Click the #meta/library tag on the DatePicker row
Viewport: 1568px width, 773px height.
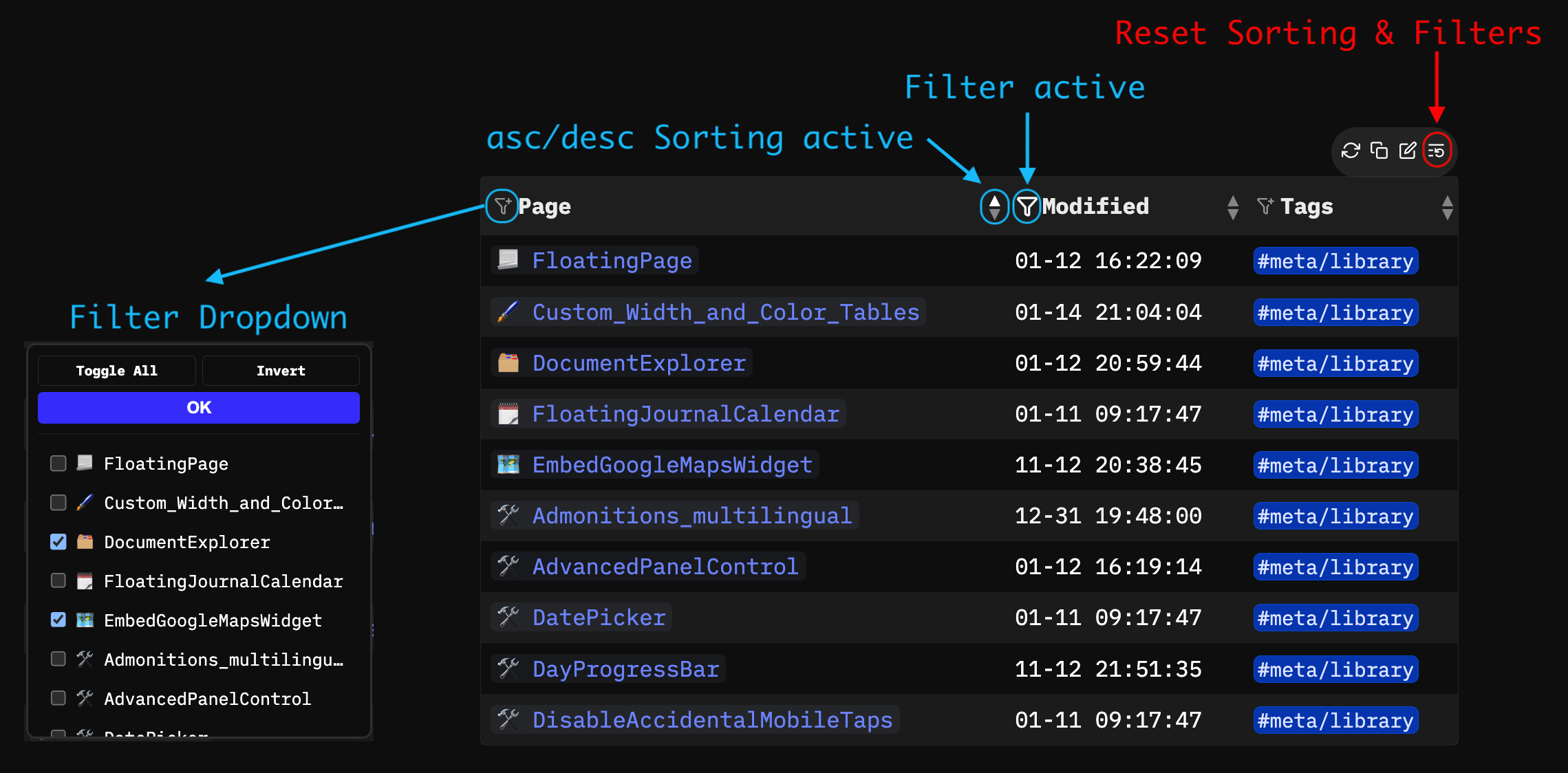(1335, 618)
